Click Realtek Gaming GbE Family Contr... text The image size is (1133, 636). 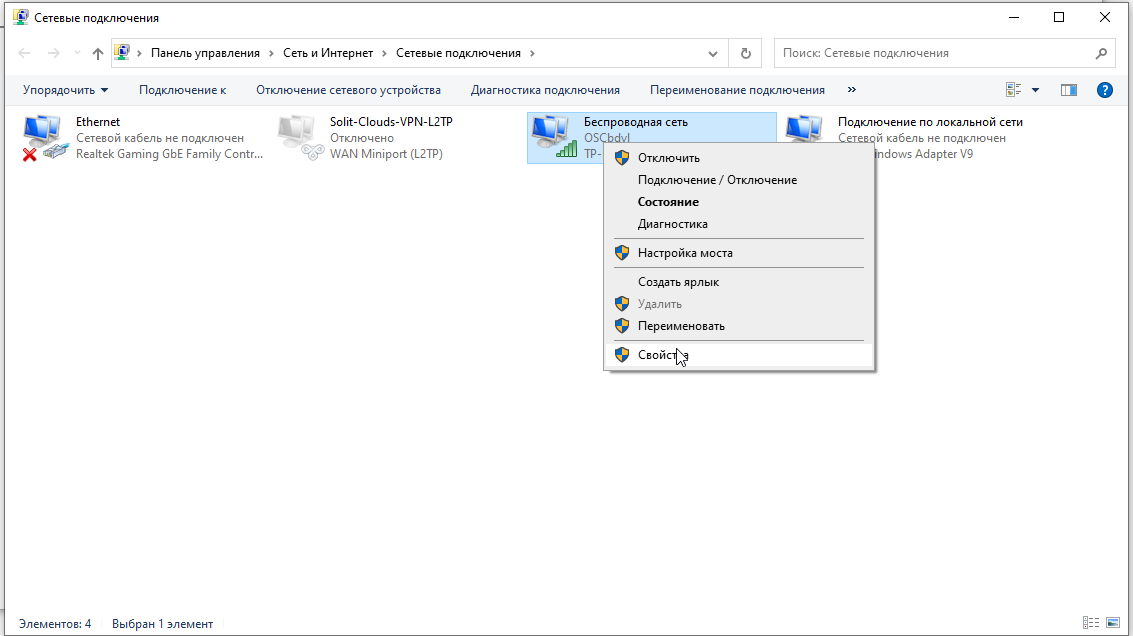169,153
